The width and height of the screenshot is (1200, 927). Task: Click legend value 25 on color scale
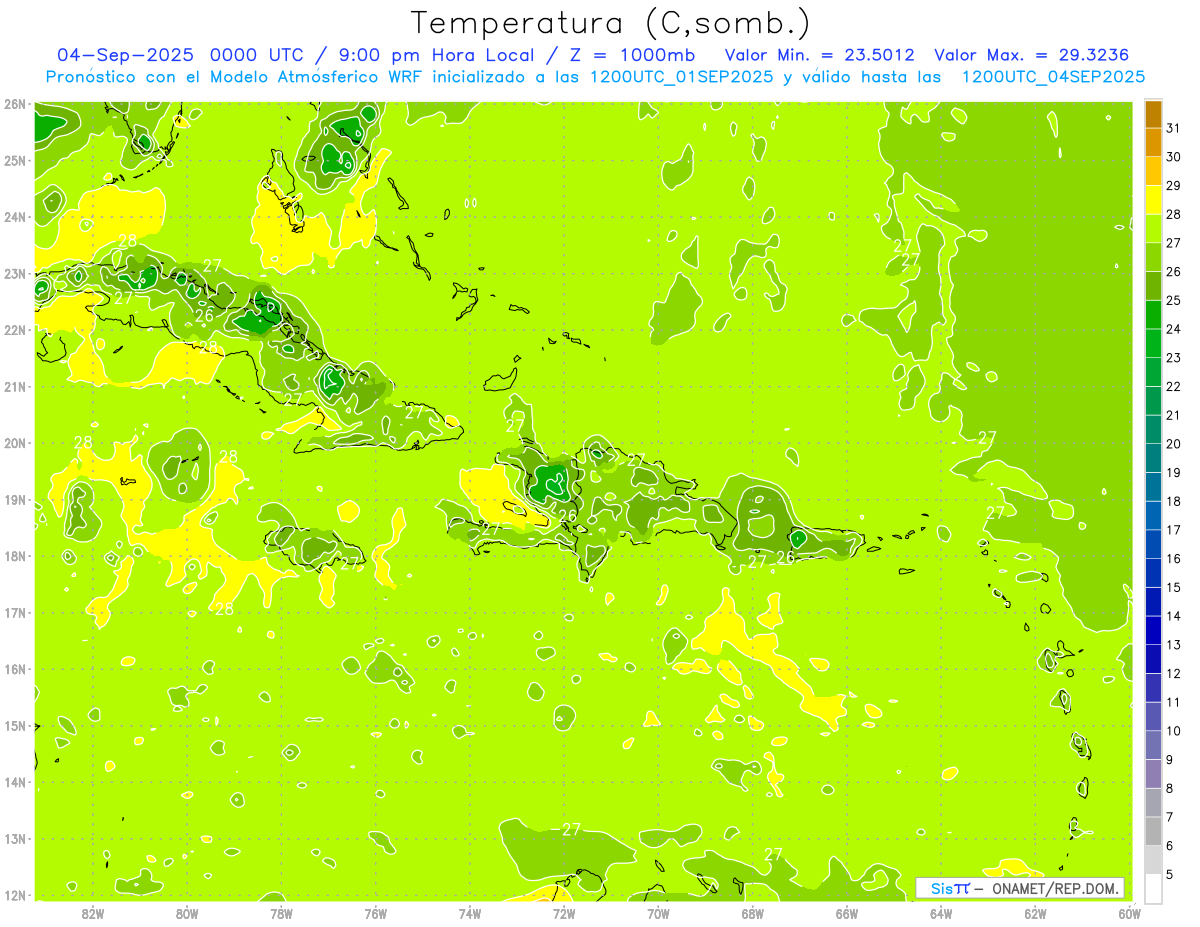pyautogui.click(x=1174, y=300)
